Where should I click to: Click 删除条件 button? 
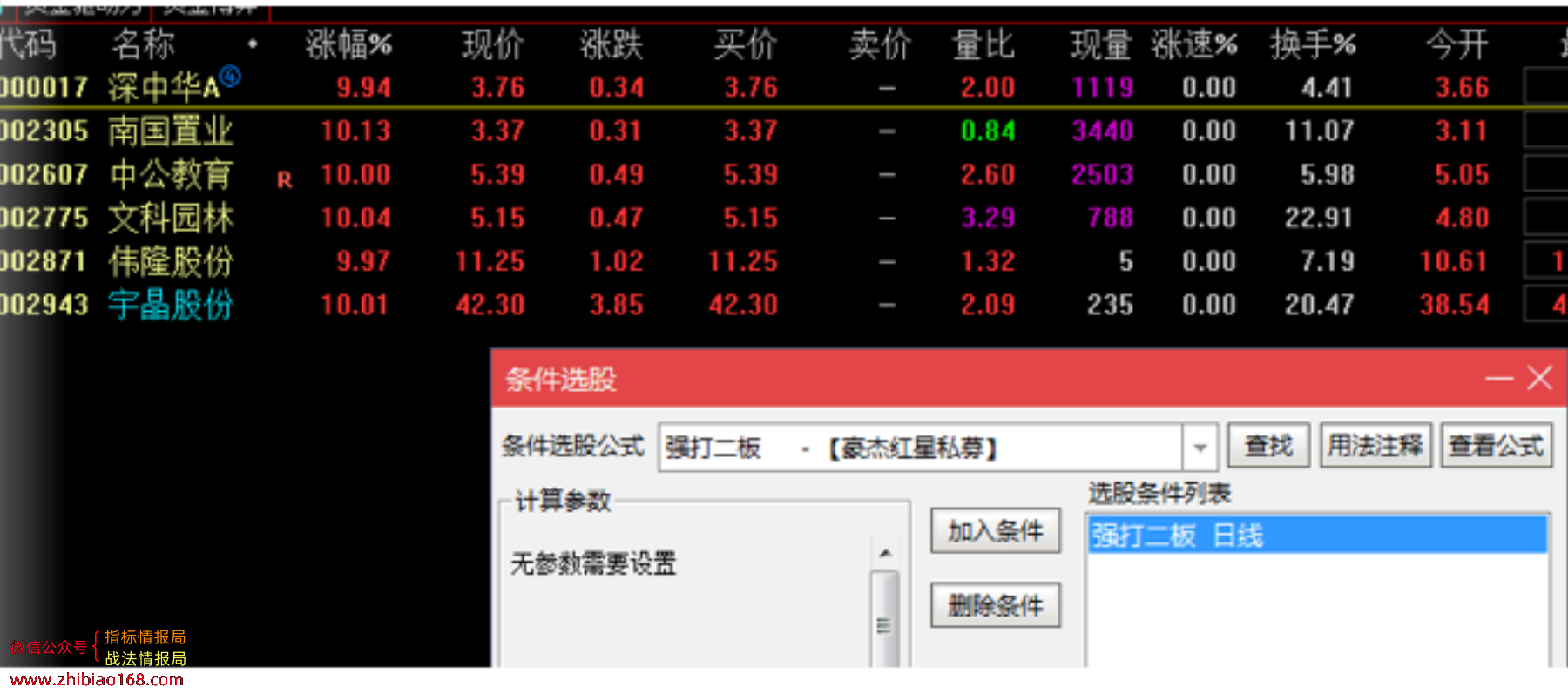[x=996, y=604]
